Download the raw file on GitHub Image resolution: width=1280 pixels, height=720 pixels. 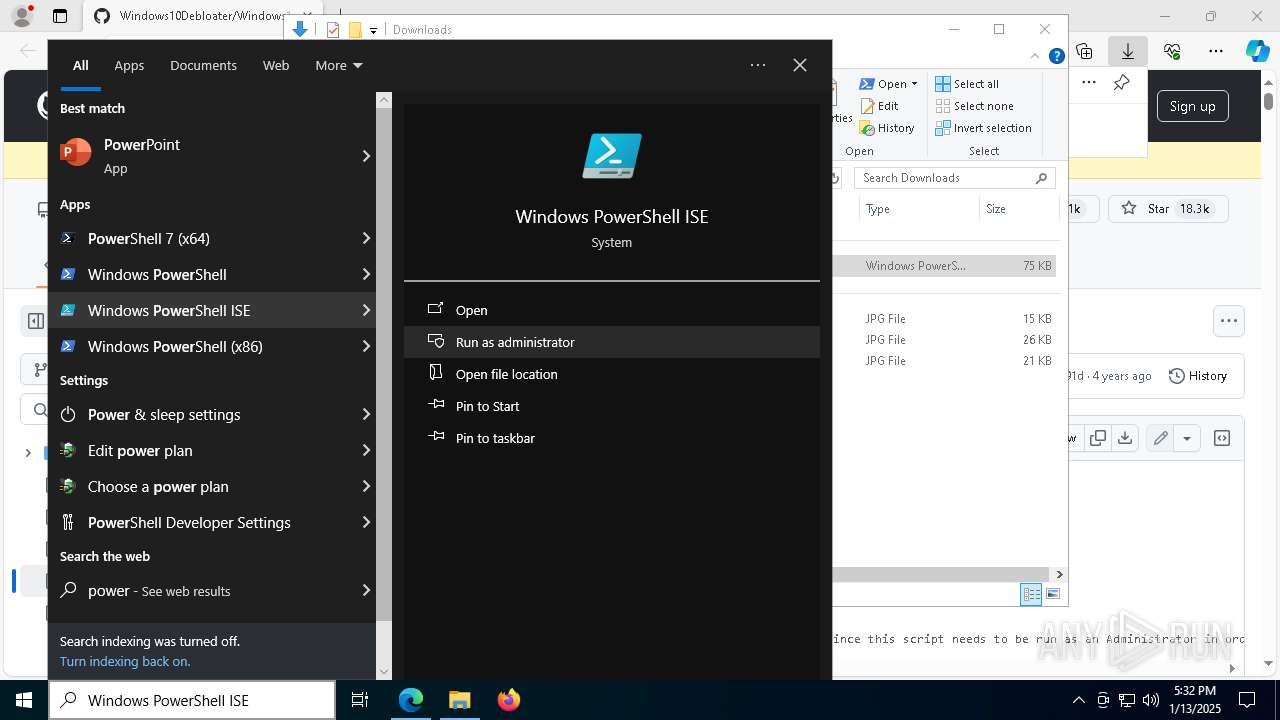pyautogui.click(x=1125, y=438)
